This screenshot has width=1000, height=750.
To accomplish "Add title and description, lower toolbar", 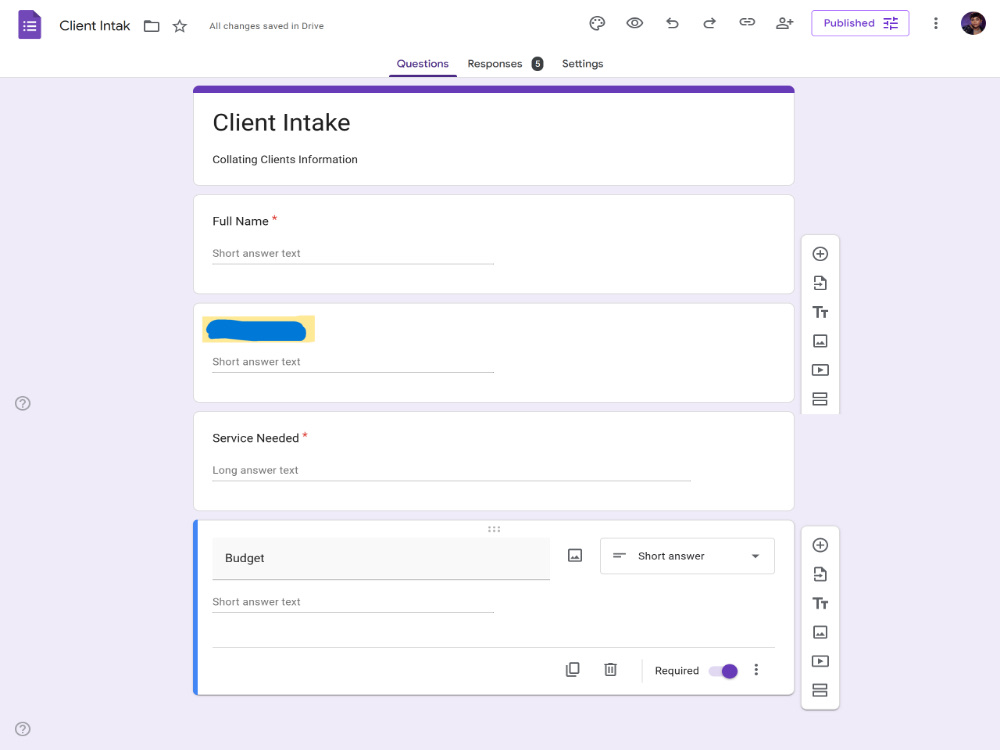I will coord(820,603).
